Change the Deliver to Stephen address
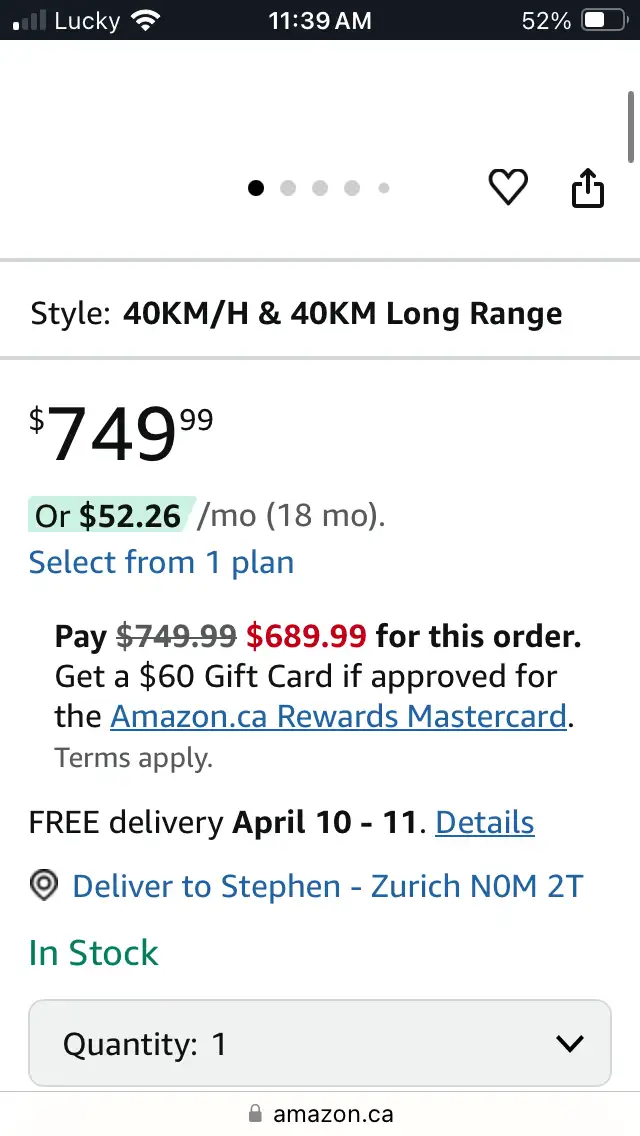 coord(327,886)
